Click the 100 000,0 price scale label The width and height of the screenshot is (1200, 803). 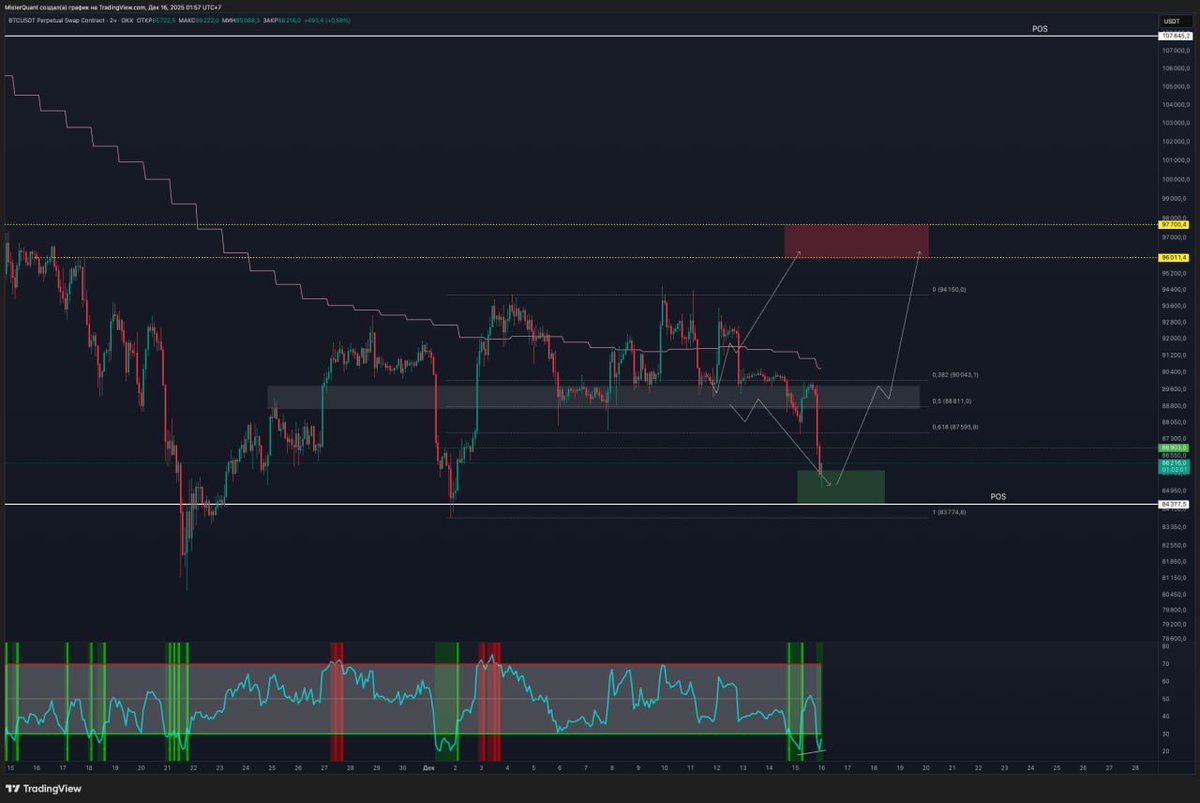coord(1175,180)
